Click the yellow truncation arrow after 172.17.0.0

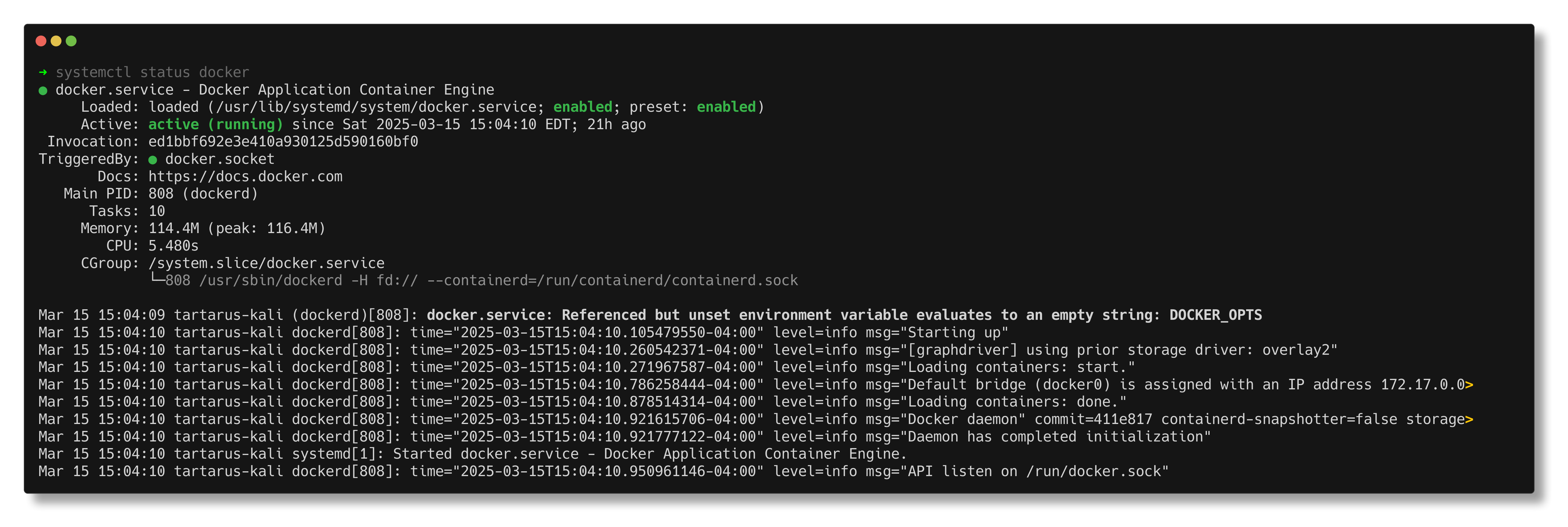click(1469, 385)
